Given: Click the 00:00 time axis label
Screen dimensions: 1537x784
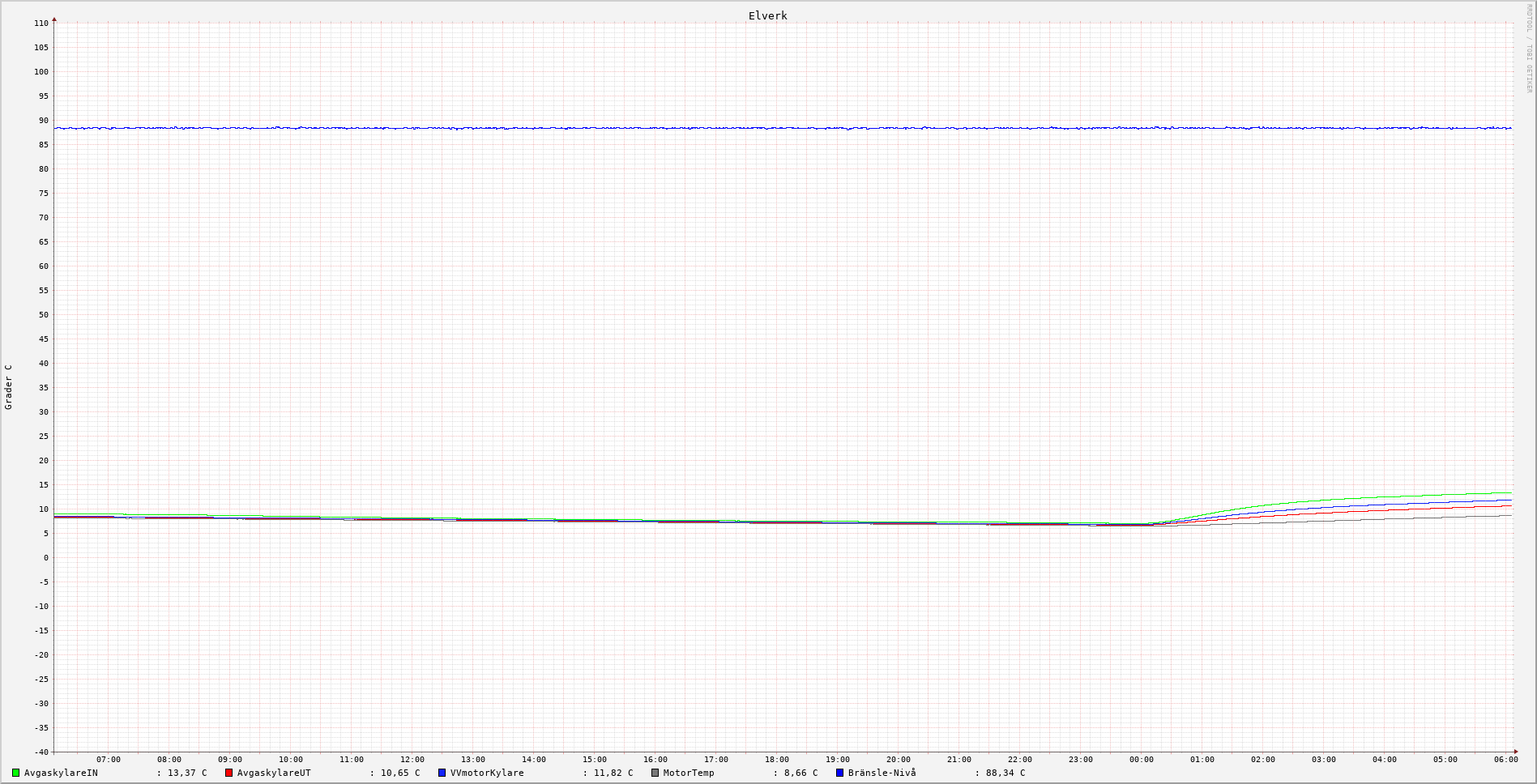Looking at the screenshot, I should pyautogui.click(x=1141, y=760).
